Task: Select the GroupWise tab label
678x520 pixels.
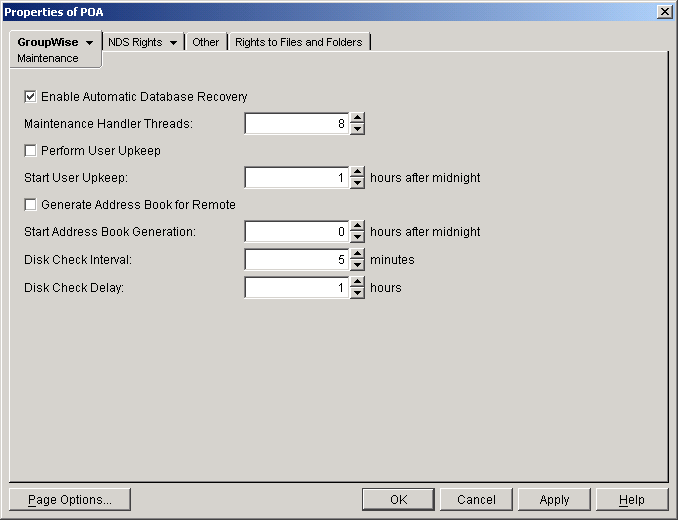Action: click(x=48, y=42)
